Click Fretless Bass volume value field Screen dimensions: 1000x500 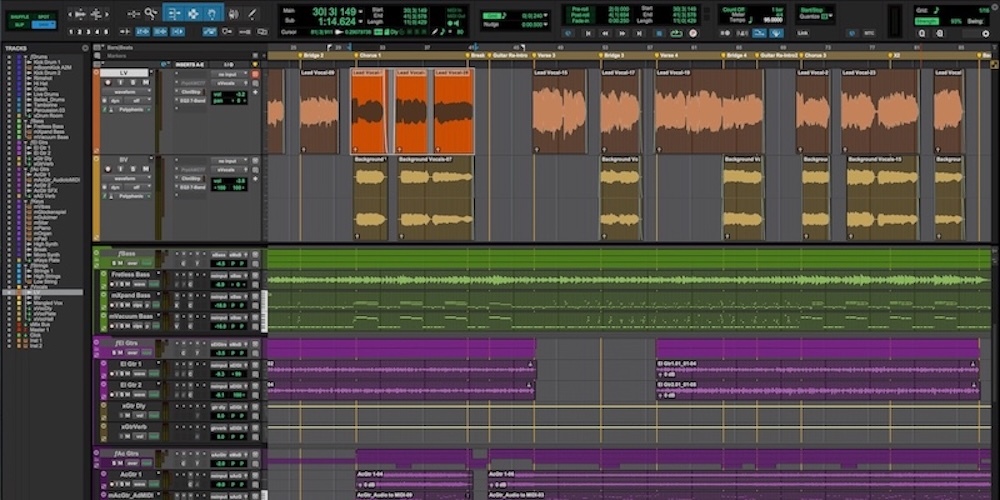tap(219, 284)
